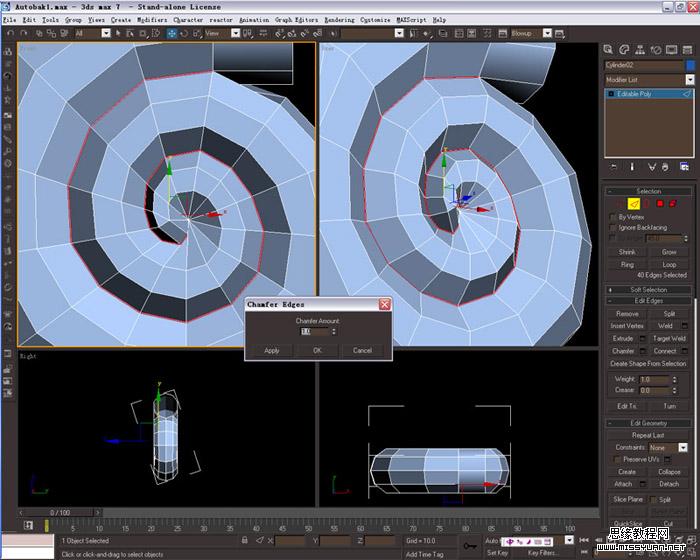This screenshot has height=560, width=700.
Task: Open the reference coordinate View dropdown
Action: [x=235, y=33]
